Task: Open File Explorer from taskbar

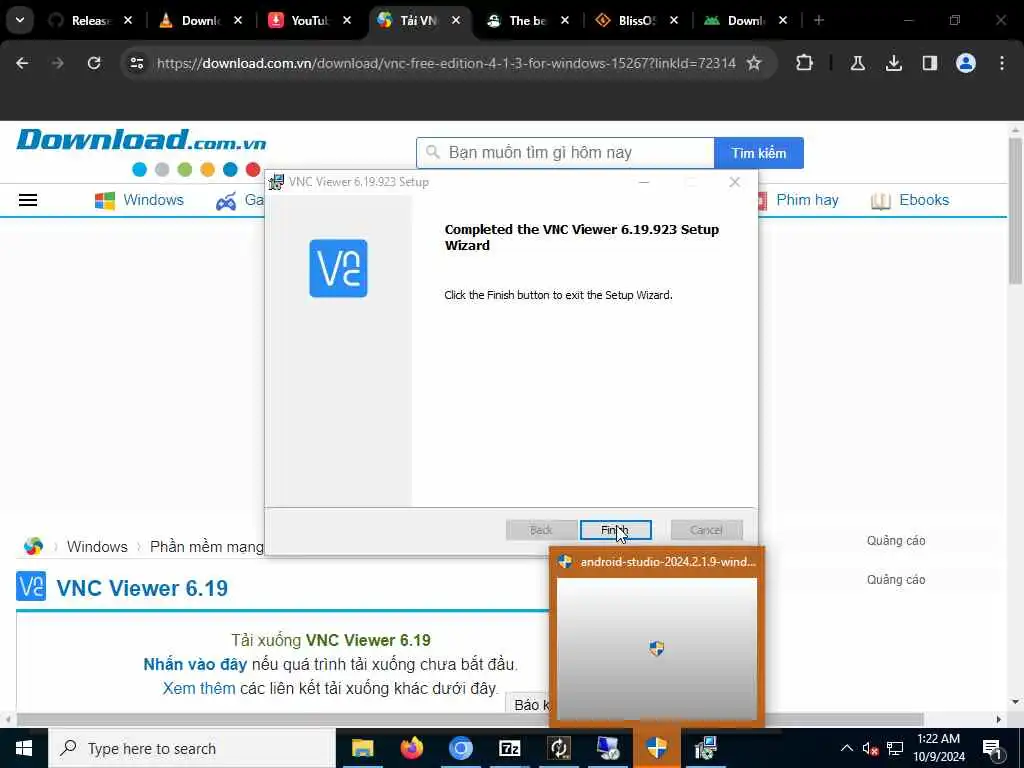Action: tap(362, 748)
